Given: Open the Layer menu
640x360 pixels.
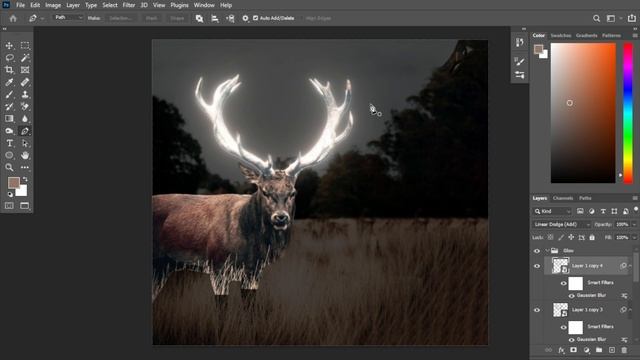Looking at the screenshot, I should (x=73, y=5).
